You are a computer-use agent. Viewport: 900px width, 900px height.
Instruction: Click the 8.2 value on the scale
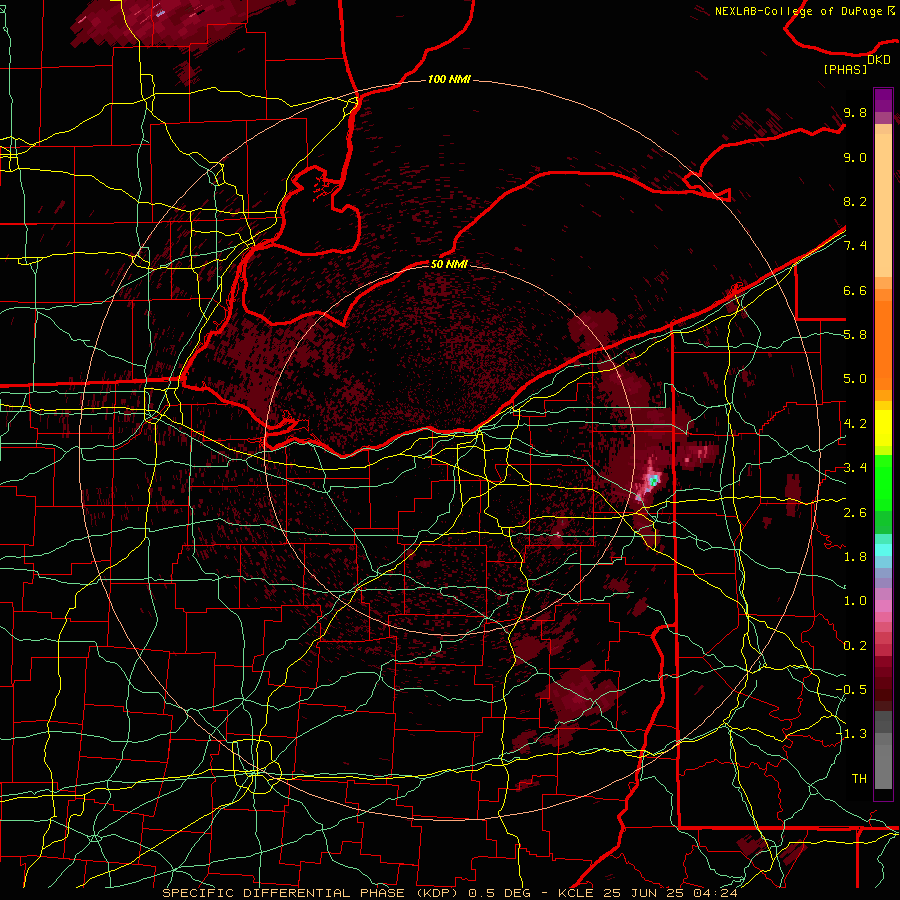[x=855, y=201]
